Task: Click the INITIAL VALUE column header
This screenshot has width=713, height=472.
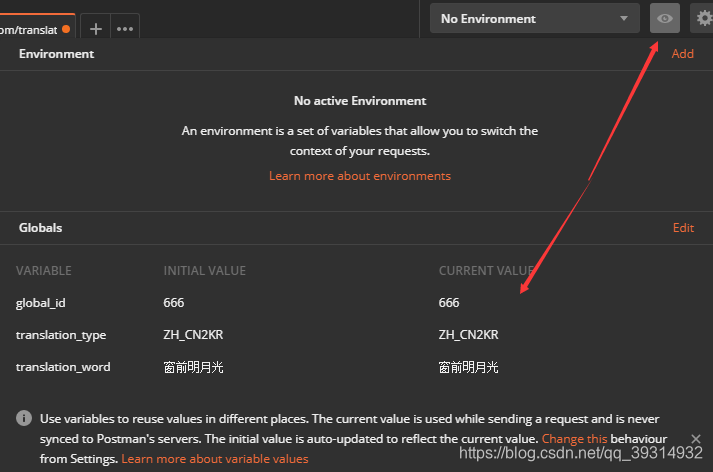Action: click(x=205, y=271)
